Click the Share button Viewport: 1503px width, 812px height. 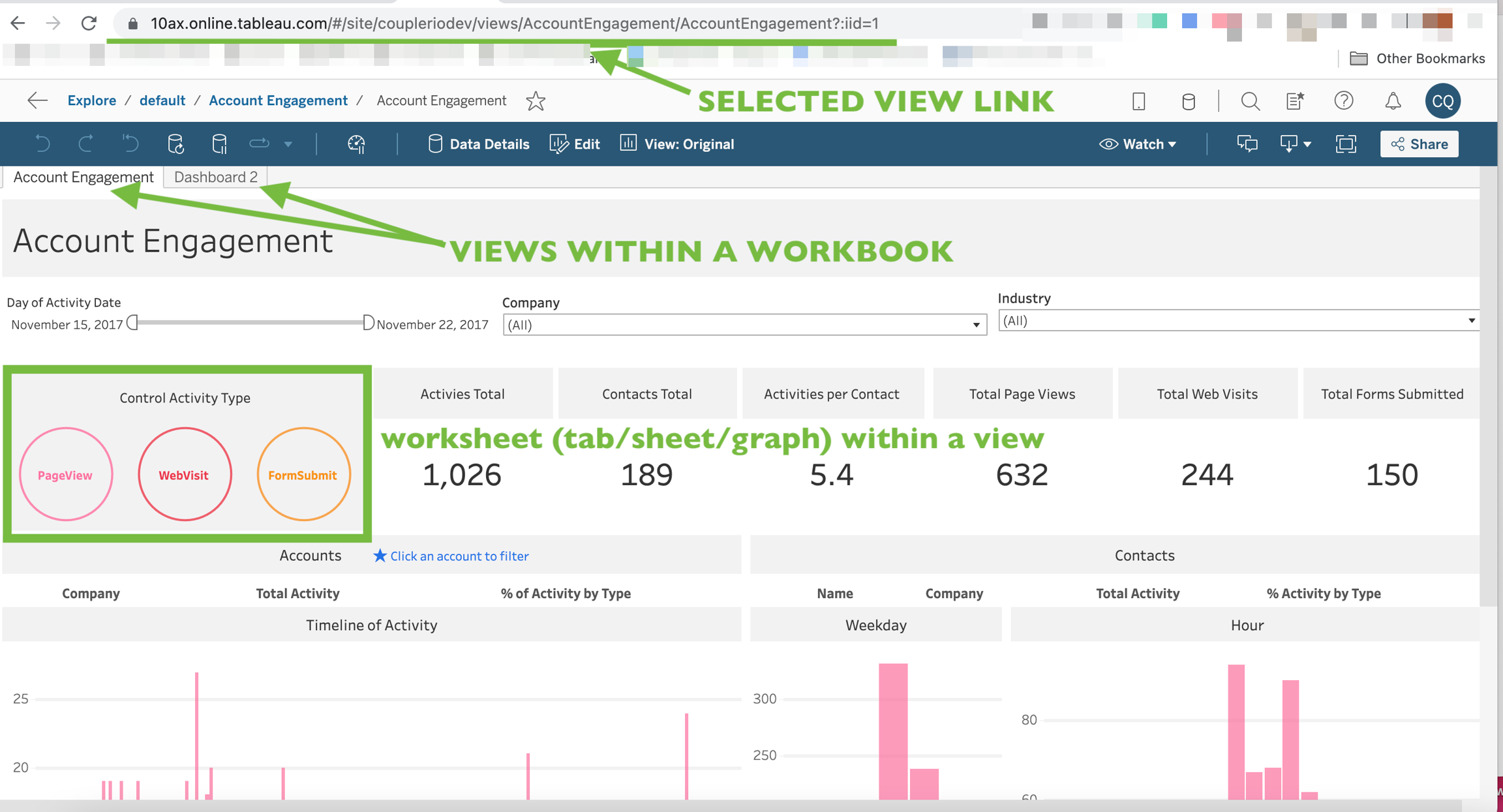(1419, 144)
